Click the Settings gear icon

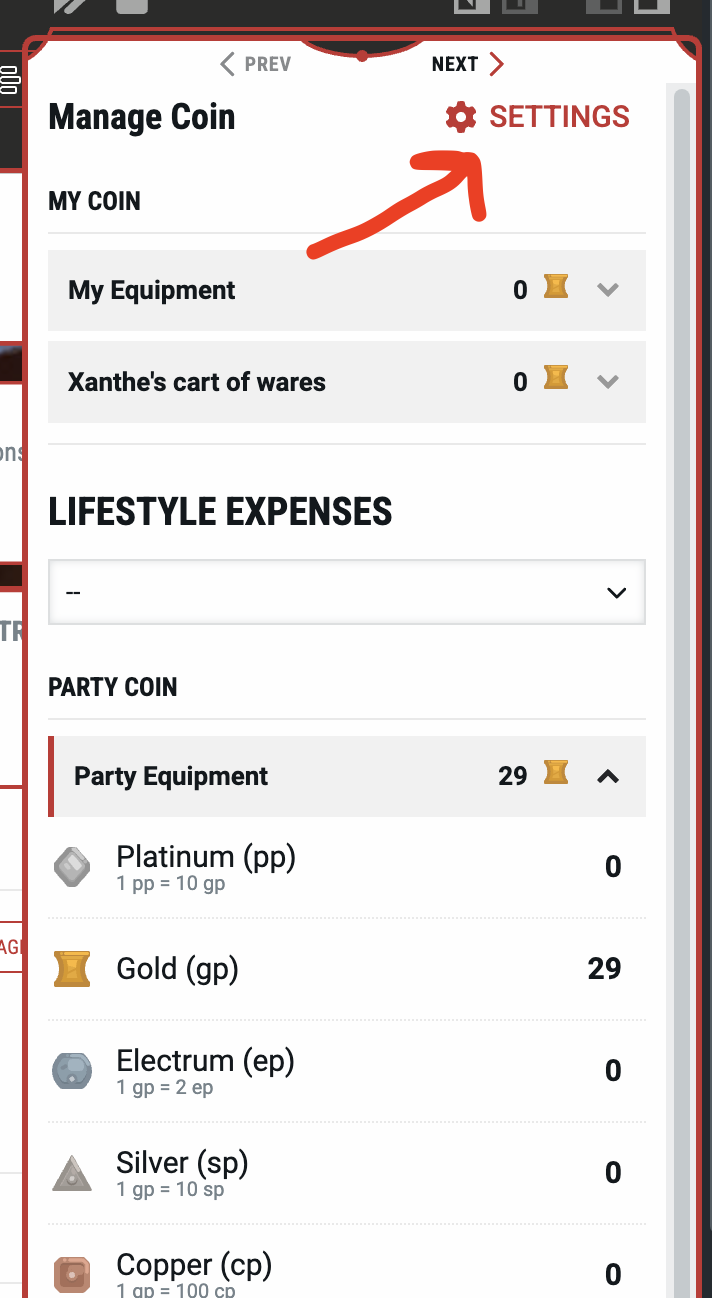coord(460,118)
